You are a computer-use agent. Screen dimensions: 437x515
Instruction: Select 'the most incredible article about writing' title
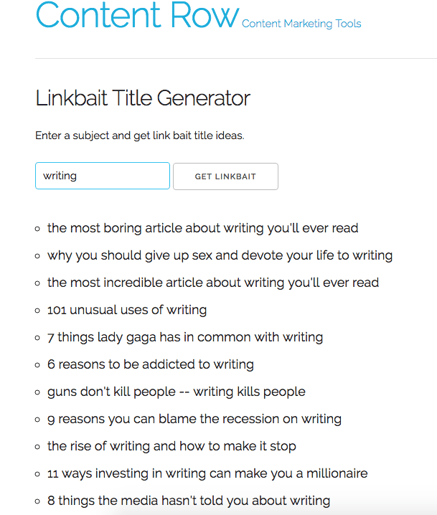click(213, 283)
